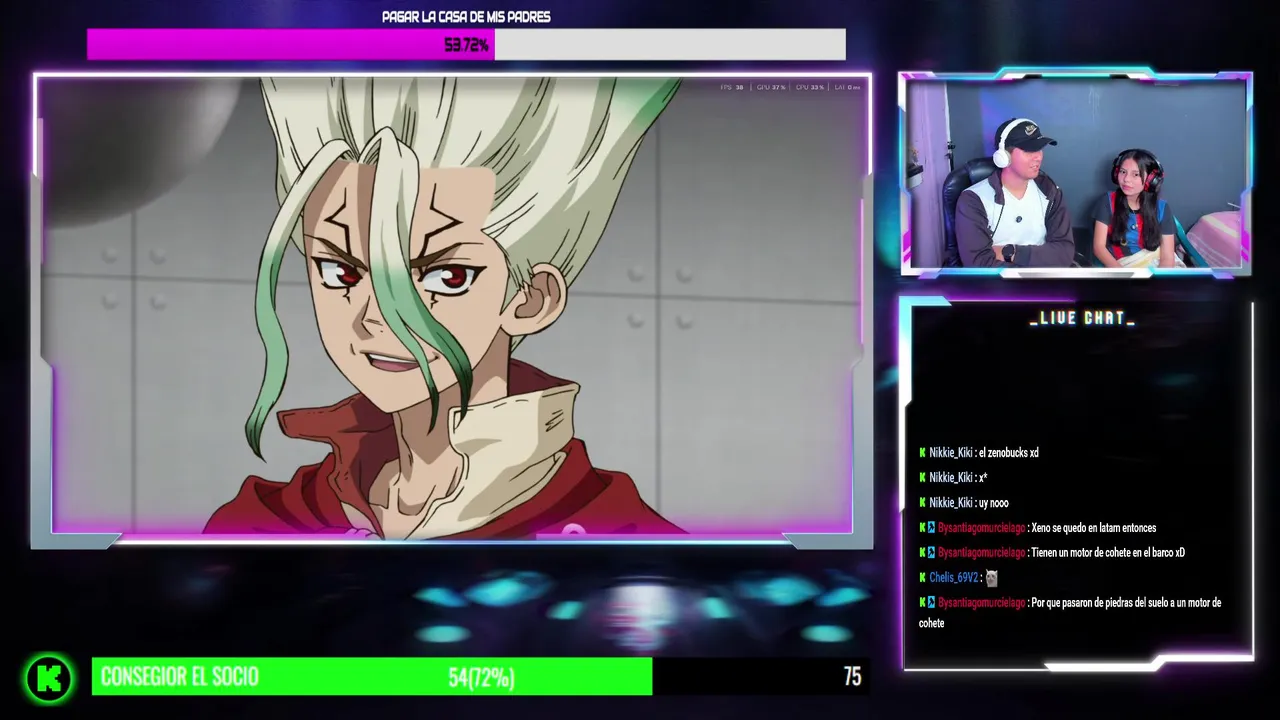This screenshot has height=720, width=1280.
Task: Open Bysantiagomurcielago username on 'Xeno se quedo' message
Action: (981, 528)
